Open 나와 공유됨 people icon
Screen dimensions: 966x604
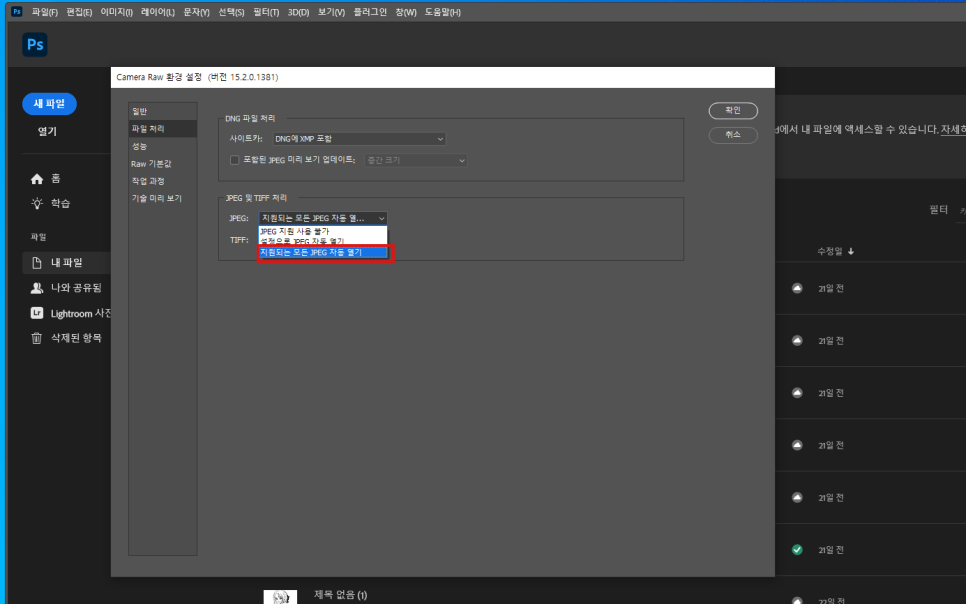(37, 288)
